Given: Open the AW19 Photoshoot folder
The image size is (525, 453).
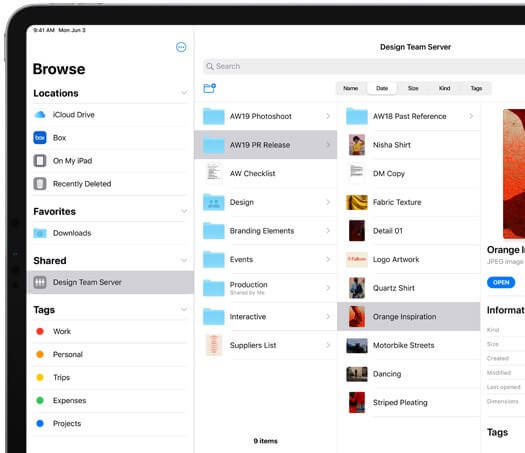Looking at the screenshot, I should tap(266, 116).
